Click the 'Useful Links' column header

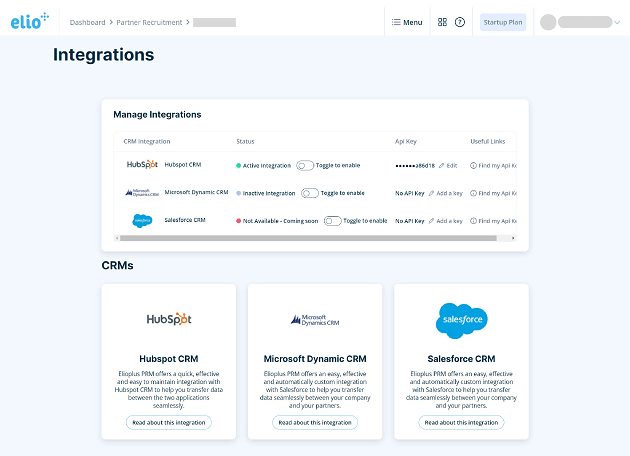[x=488, y=141]
